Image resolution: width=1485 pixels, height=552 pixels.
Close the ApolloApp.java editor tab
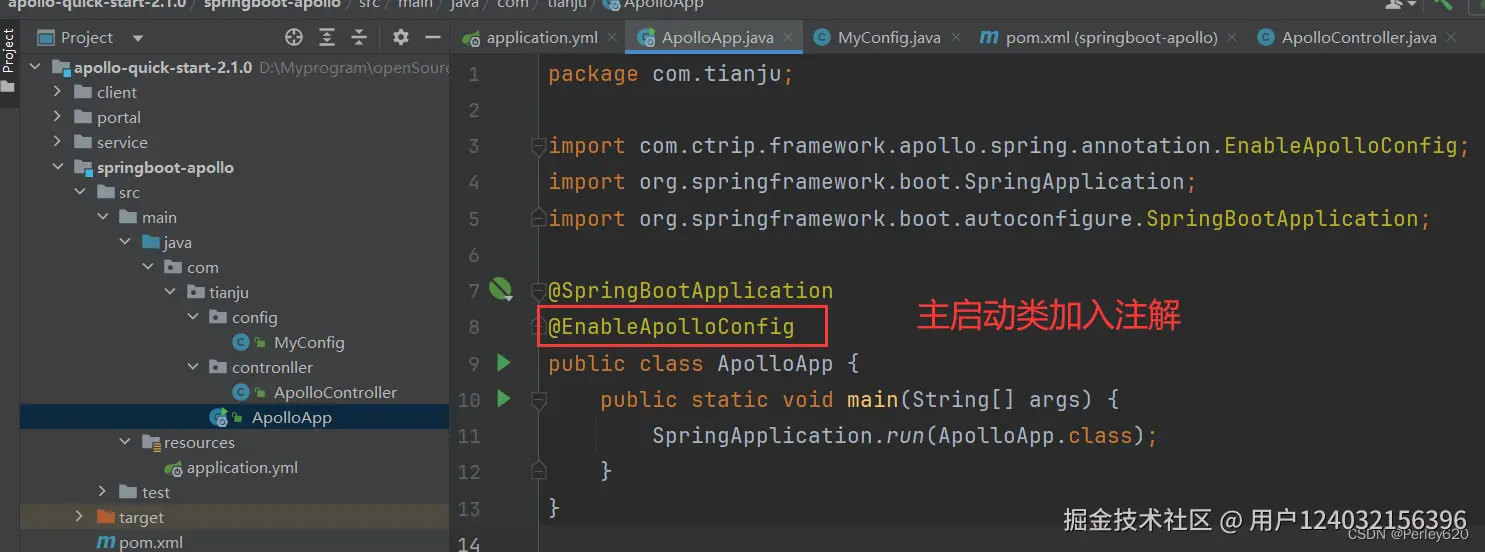[x=789, y=38]
